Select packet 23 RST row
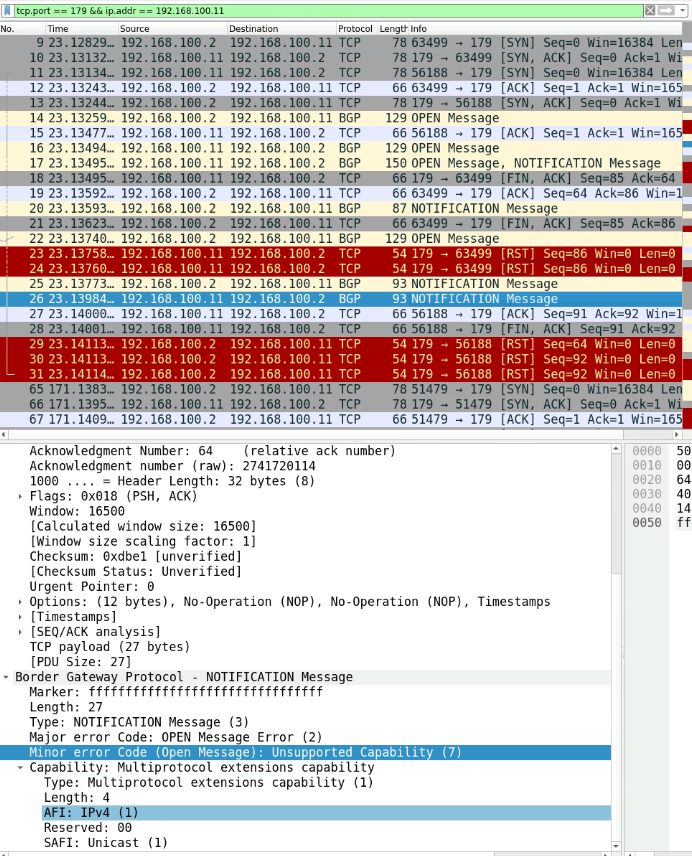This screenshot has width=692, height=856. coord(341,254)
